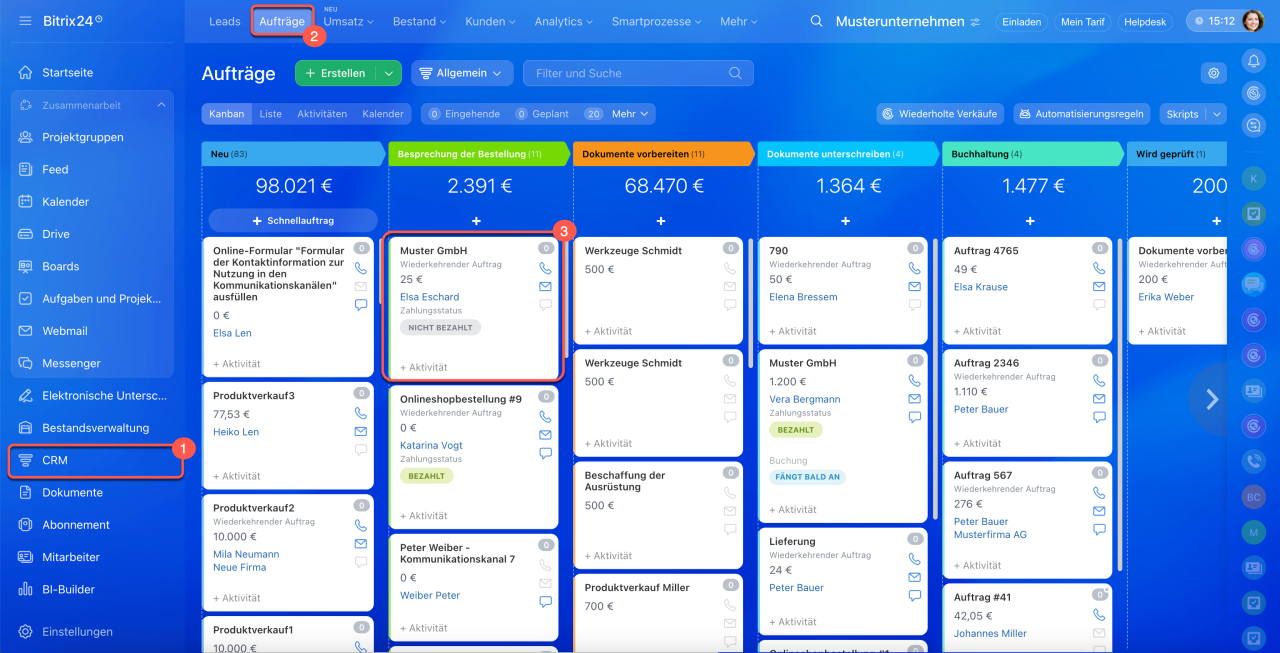Open contact link Elsa Eschard
Image resolution: width=1280 pixels, height=653 pixels.
coord(429,297)
